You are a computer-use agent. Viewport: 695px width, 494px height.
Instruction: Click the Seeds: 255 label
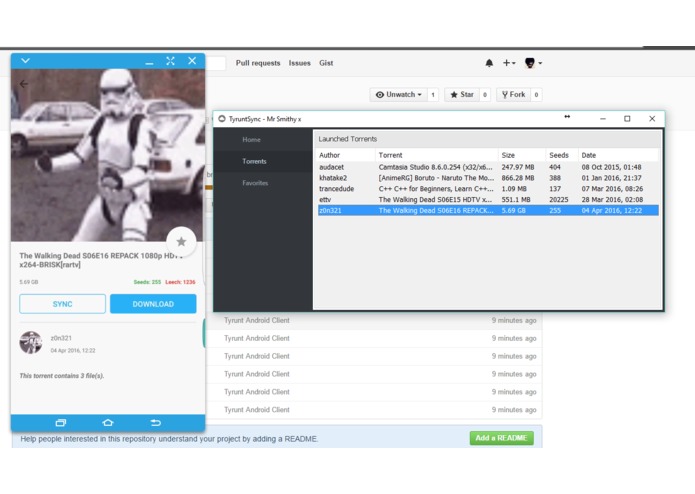[147, 282]
